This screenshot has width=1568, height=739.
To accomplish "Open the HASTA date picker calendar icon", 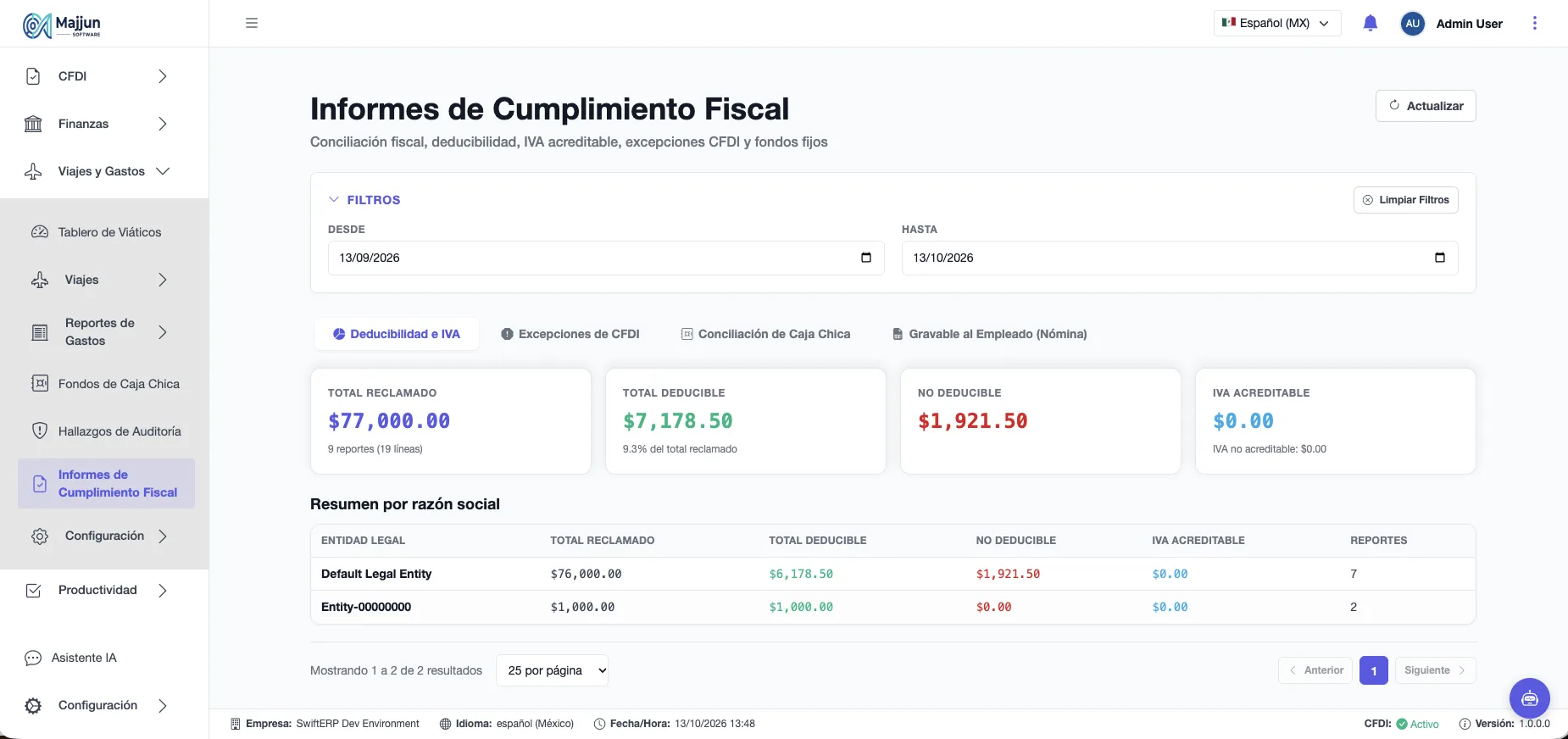I will tap(1440, 258).
